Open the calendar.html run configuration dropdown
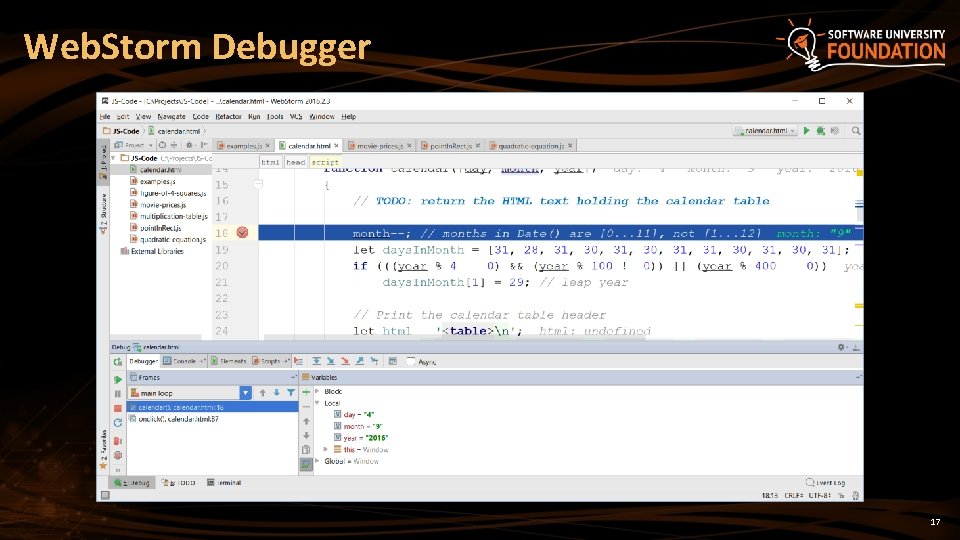 (765, 130)
